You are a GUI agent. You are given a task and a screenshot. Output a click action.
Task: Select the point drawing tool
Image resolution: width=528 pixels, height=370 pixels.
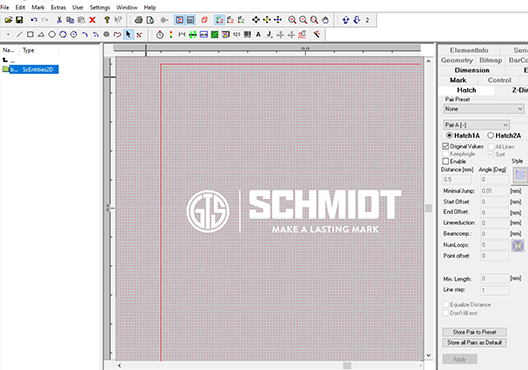pyautogui.click(x=8, y=34)
